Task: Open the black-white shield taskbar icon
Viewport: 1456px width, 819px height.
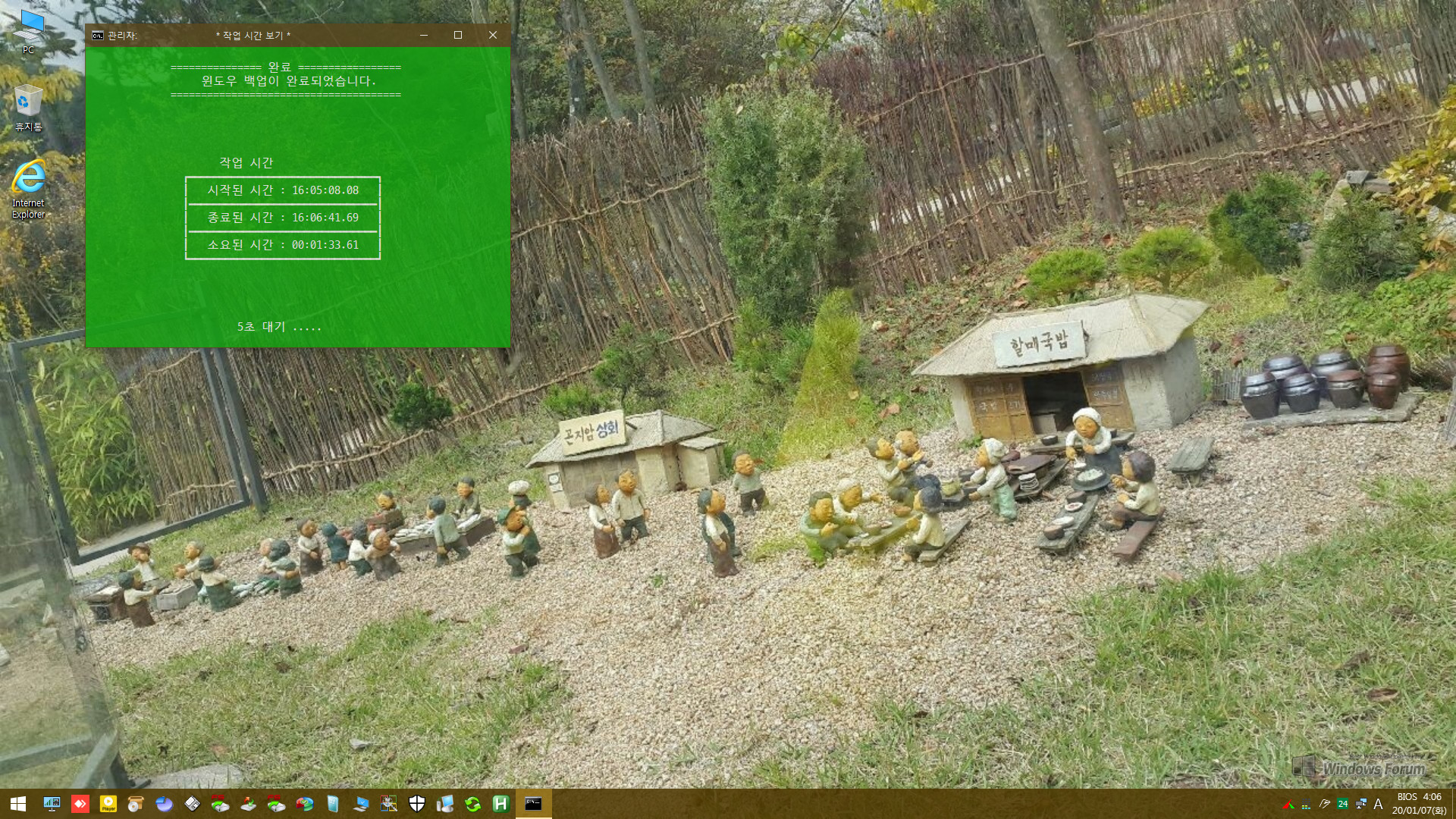Action: coord(417,804)
